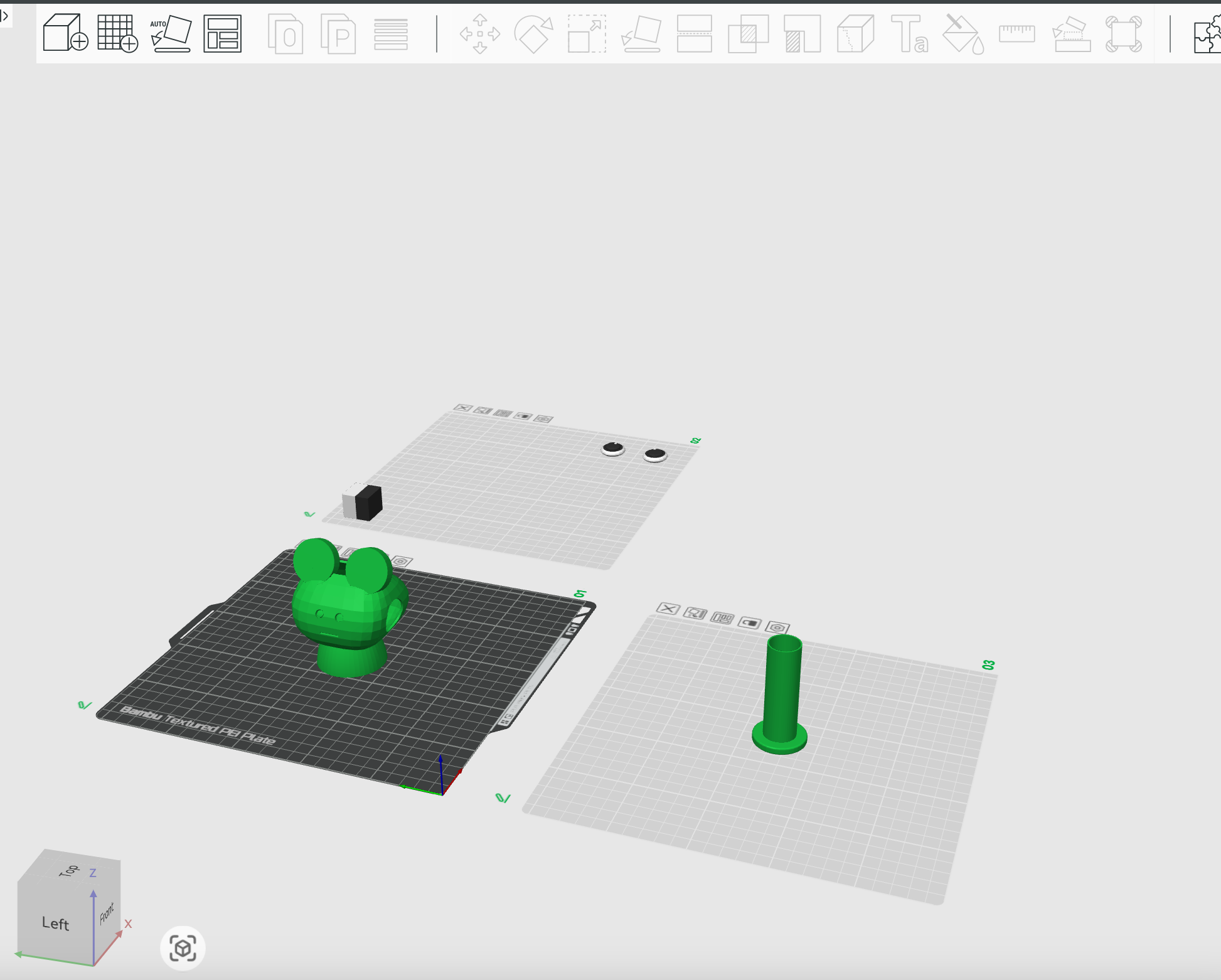
Task: Open the Seam painting tool
Action: (x=856, y=34)
